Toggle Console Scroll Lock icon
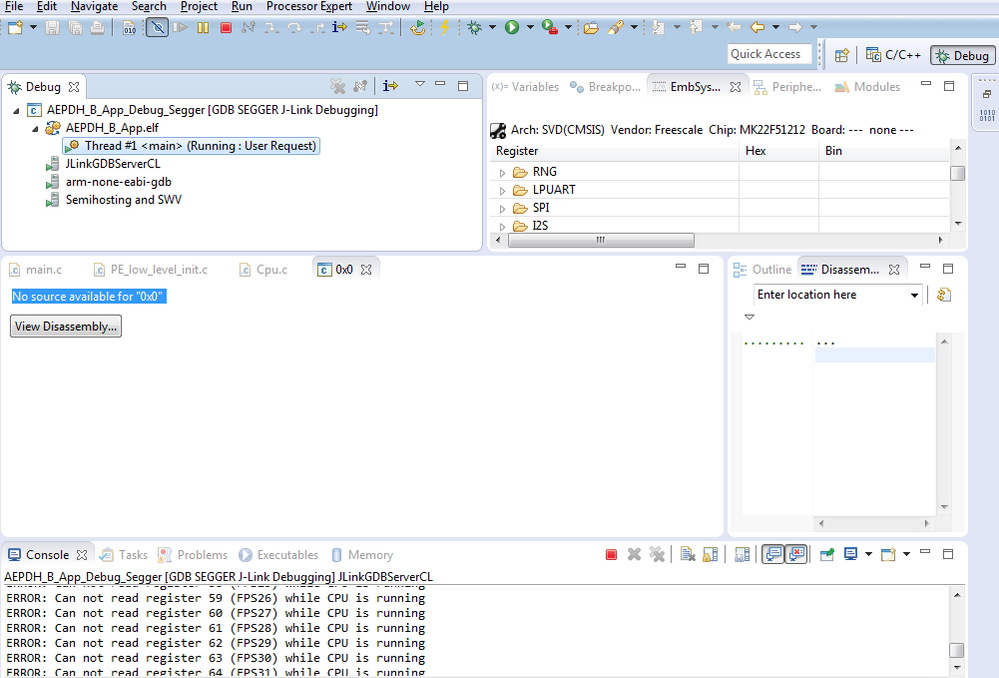 [x=710, y=555]
